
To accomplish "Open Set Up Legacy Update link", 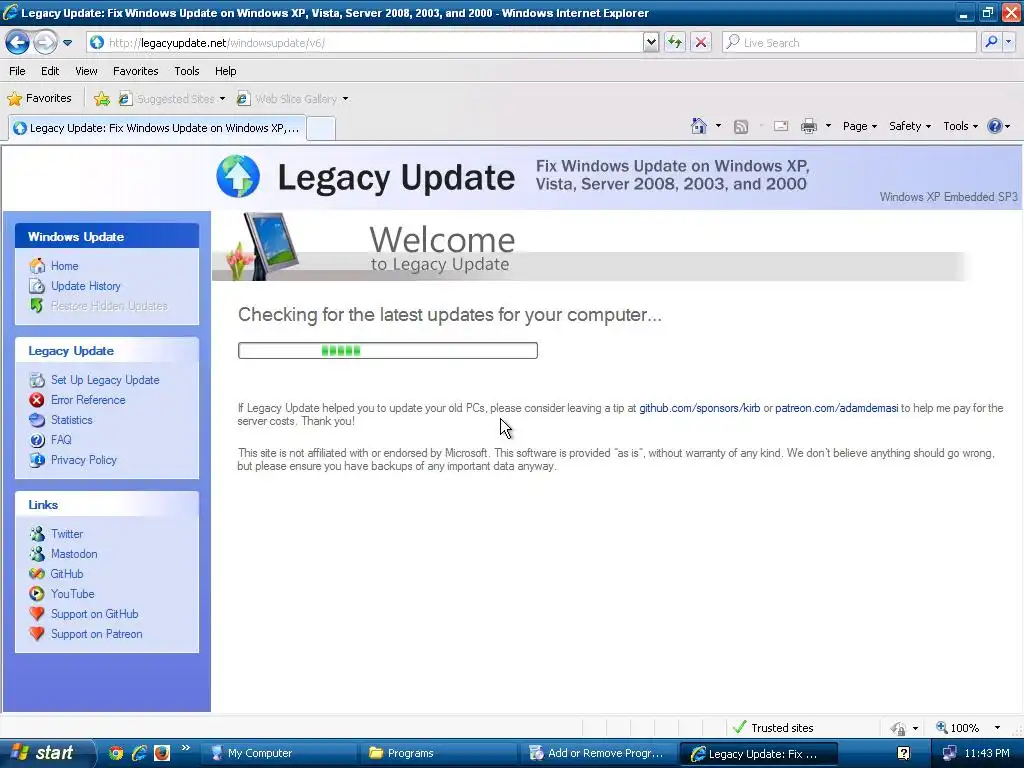I will pyautogui.click(x=105, y=380).
